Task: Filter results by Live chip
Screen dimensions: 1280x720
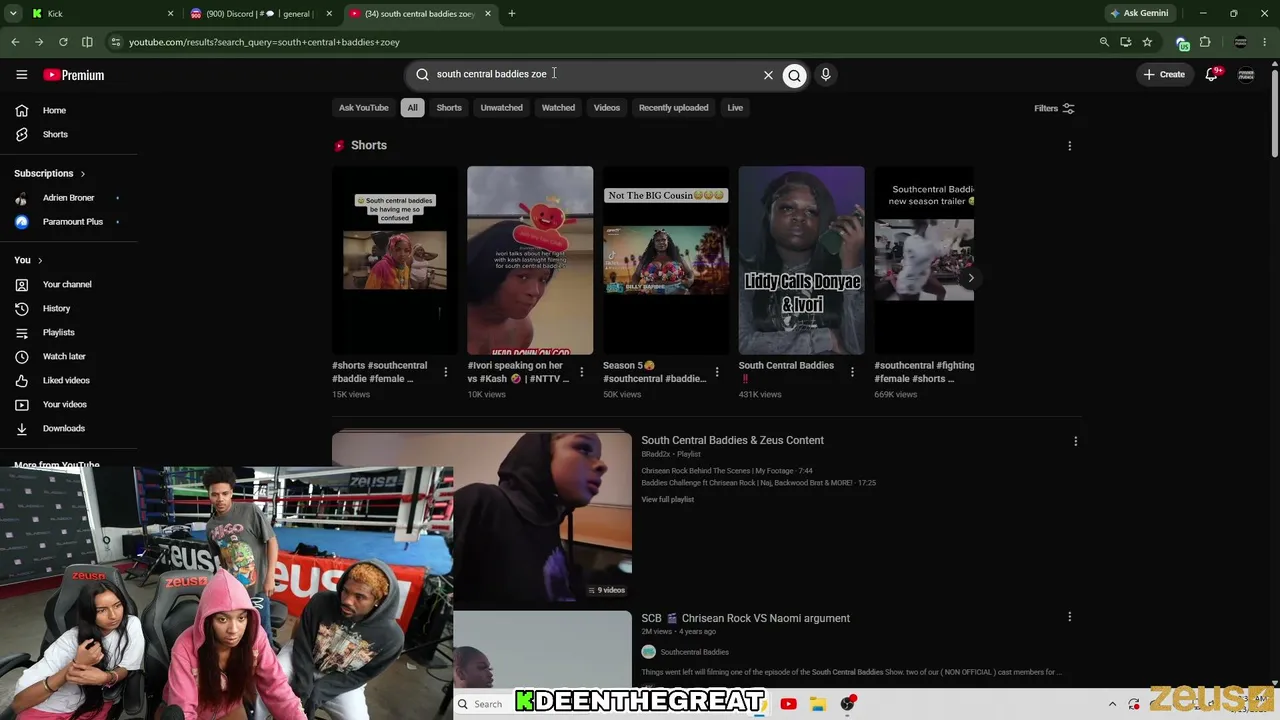Action: 735,108
